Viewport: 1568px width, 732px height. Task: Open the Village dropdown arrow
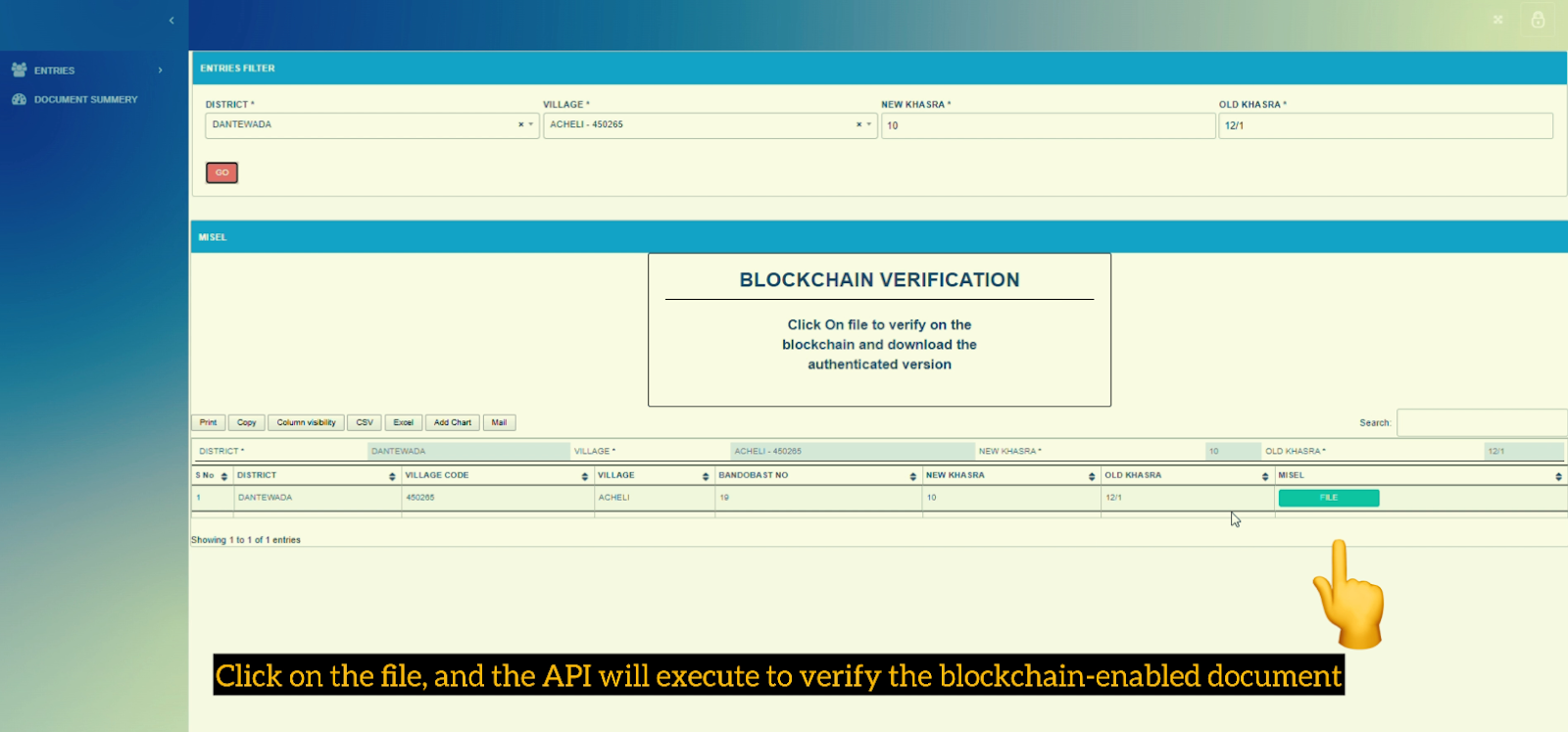(x=869, y=125)
